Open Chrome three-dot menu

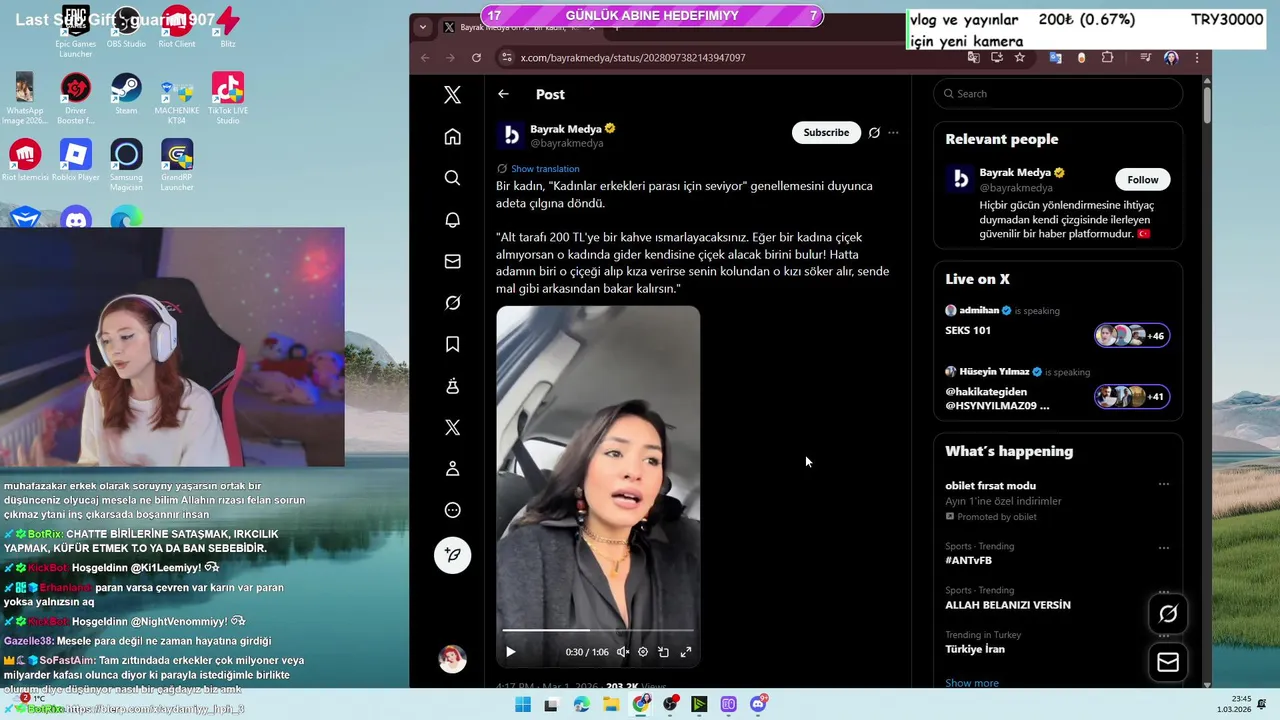(1197, 58)
